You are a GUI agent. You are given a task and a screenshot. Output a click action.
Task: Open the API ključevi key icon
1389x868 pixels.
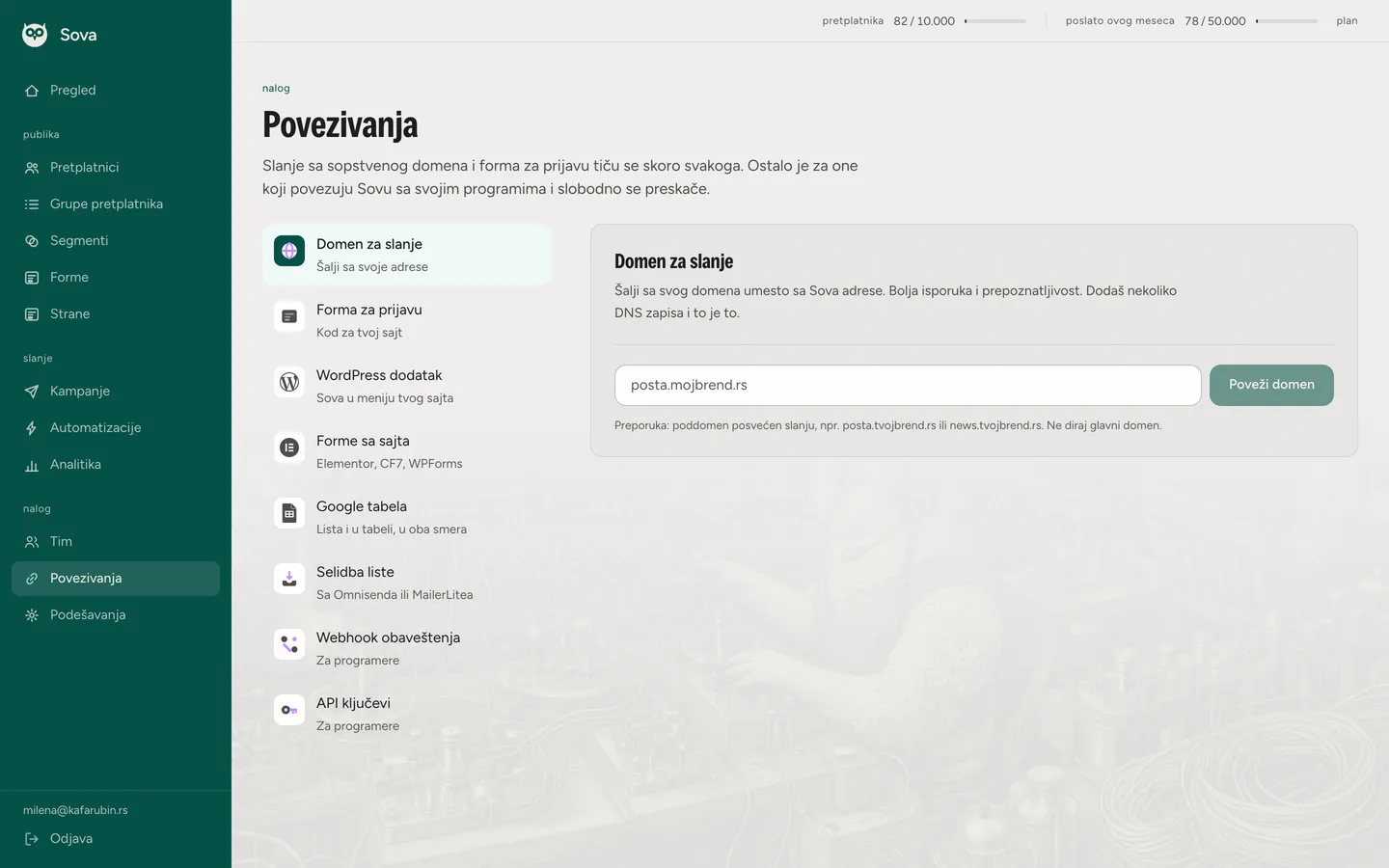coord(289,710)
